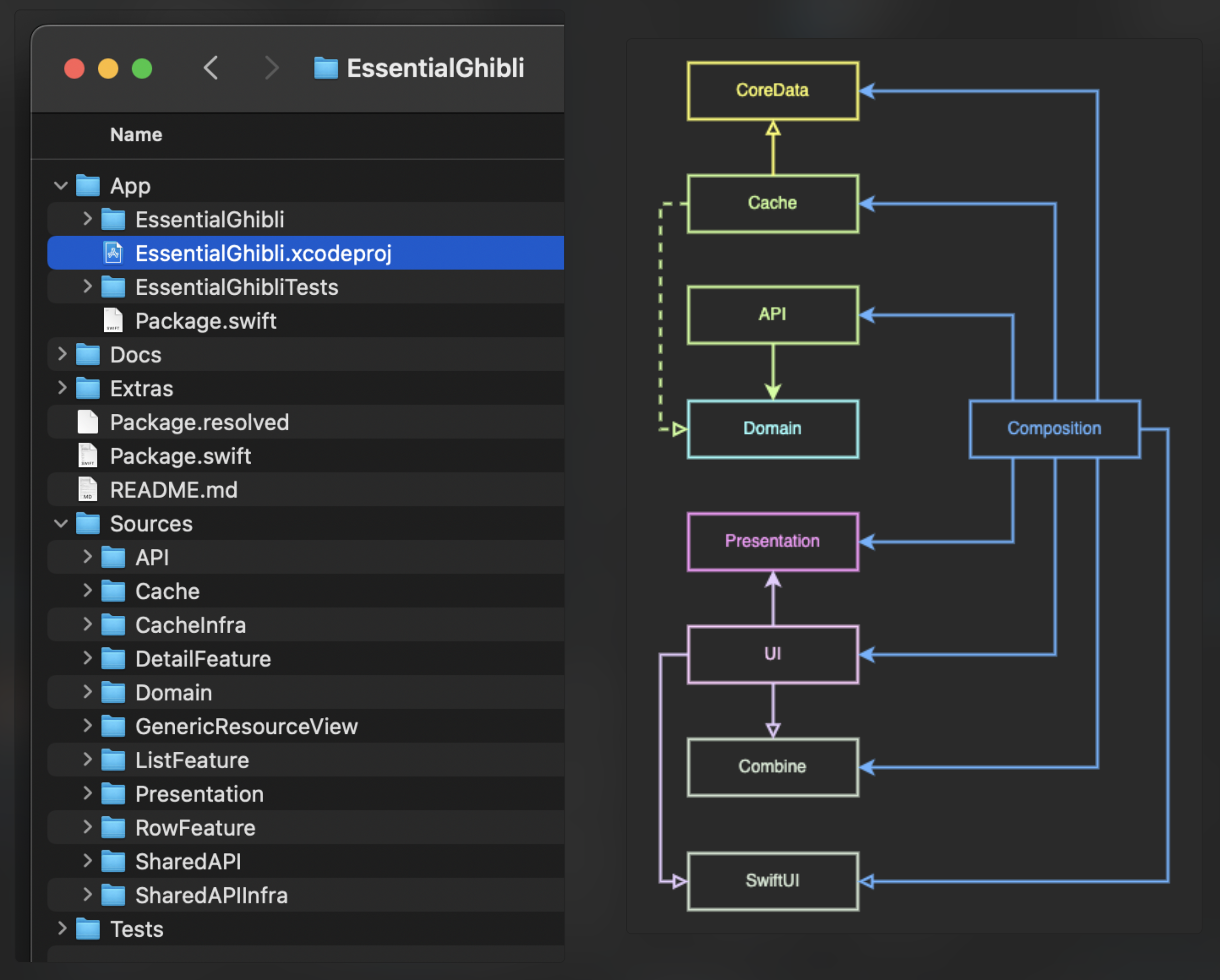Click the forward navigation arrow

pyautogui.click(x=271, y=68)
